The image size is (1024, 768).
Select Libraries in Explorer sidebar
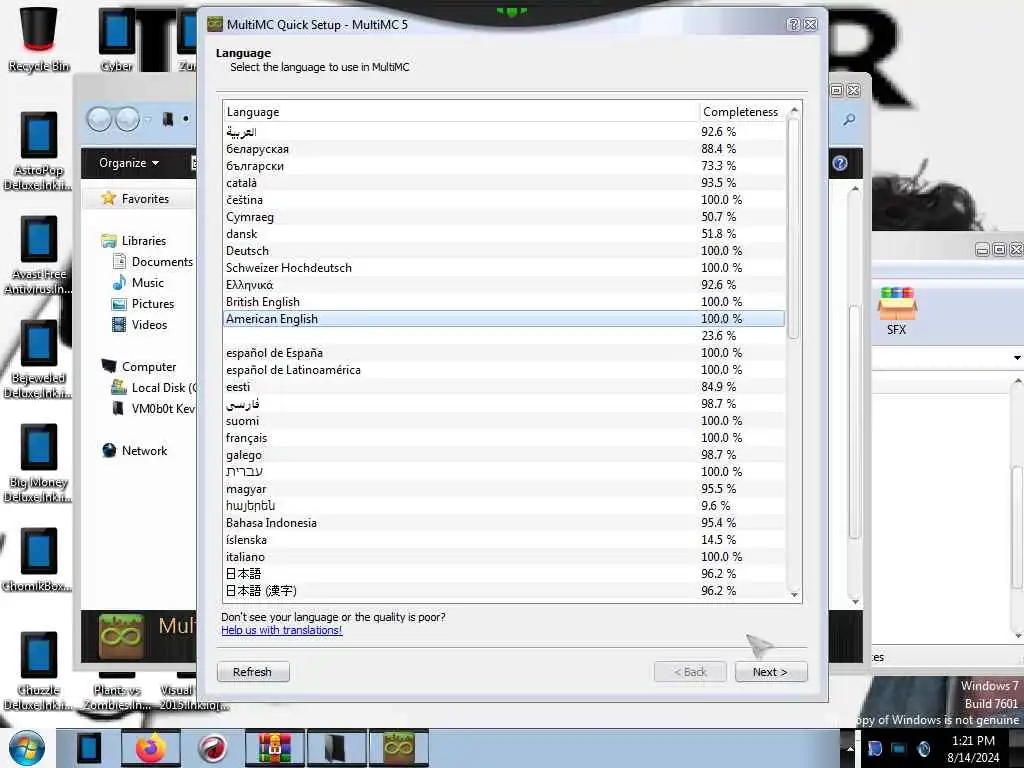[134, 240]
